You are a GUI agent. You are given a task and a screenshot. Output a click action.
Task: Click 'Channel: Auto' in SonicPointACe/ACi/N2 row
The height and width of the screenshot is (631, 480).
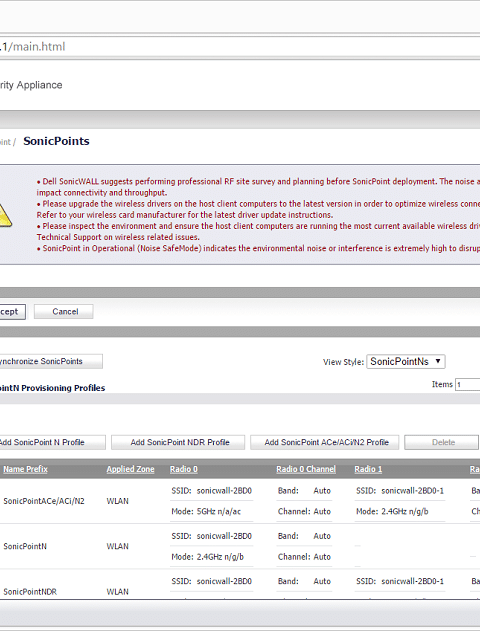click(304, 511)
